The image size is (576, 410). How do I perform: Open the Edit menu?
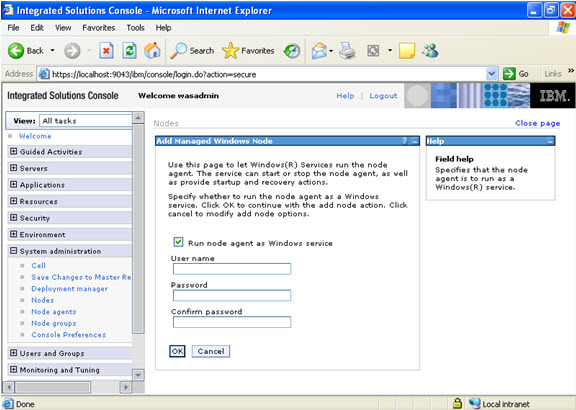(x=37, y=28)
